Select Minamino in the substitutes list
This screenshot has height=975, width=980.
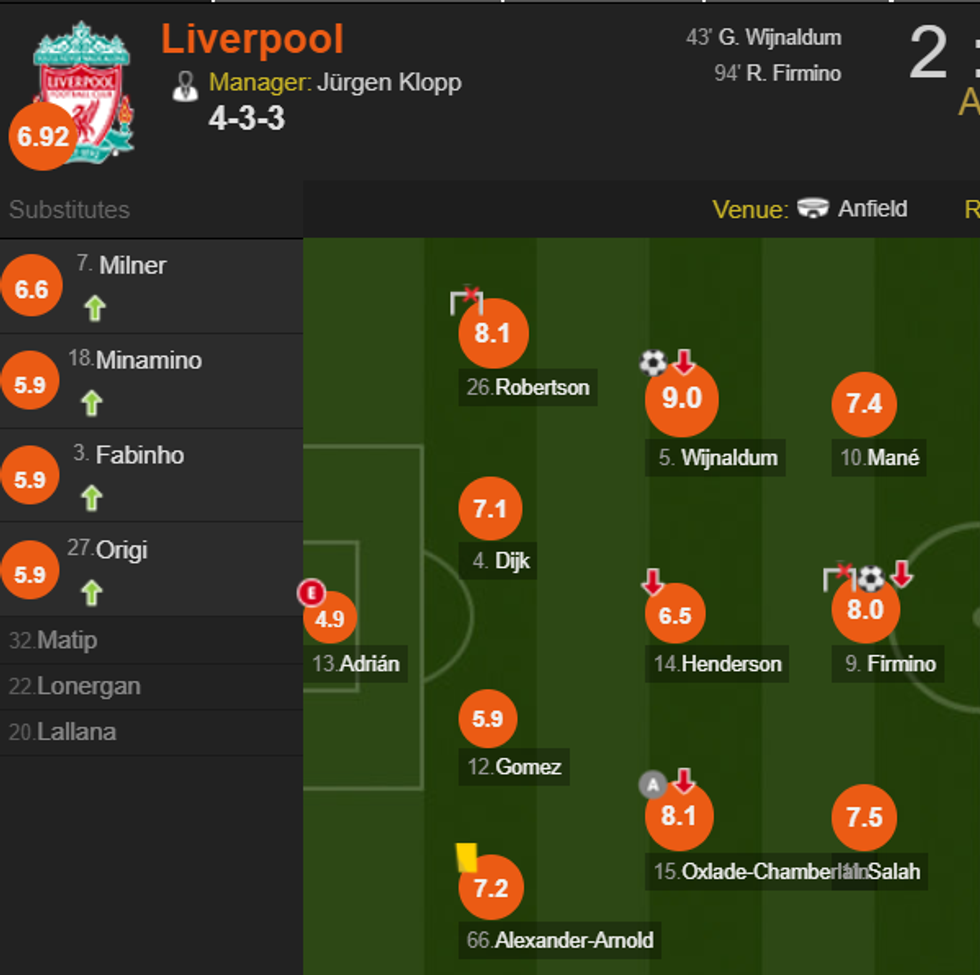pos(148,360)
